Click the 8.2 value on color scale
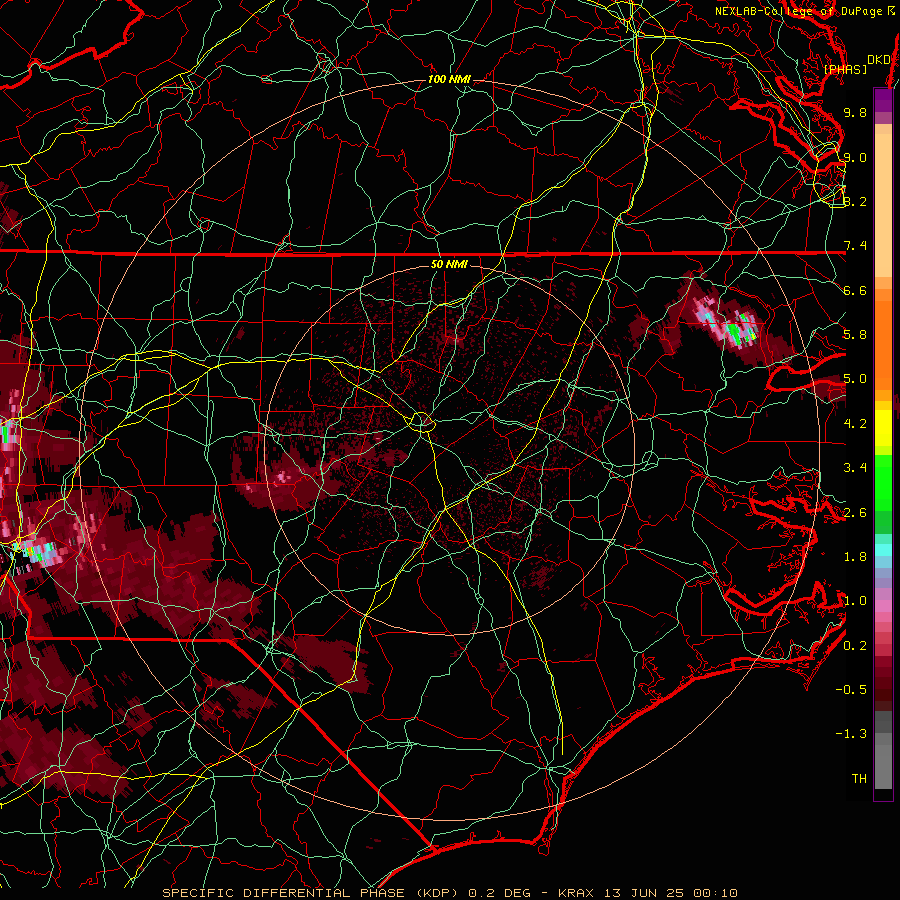The width and height of the screenshot is (900, 900). tap(855, 201)
